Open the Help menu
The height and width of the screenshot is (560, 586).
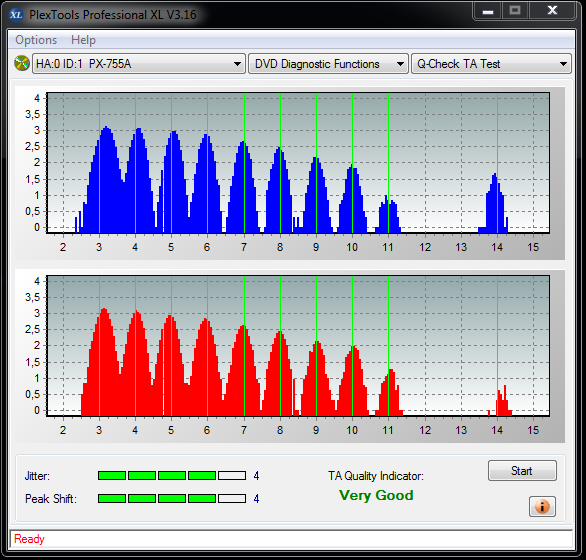pos(83,40)
